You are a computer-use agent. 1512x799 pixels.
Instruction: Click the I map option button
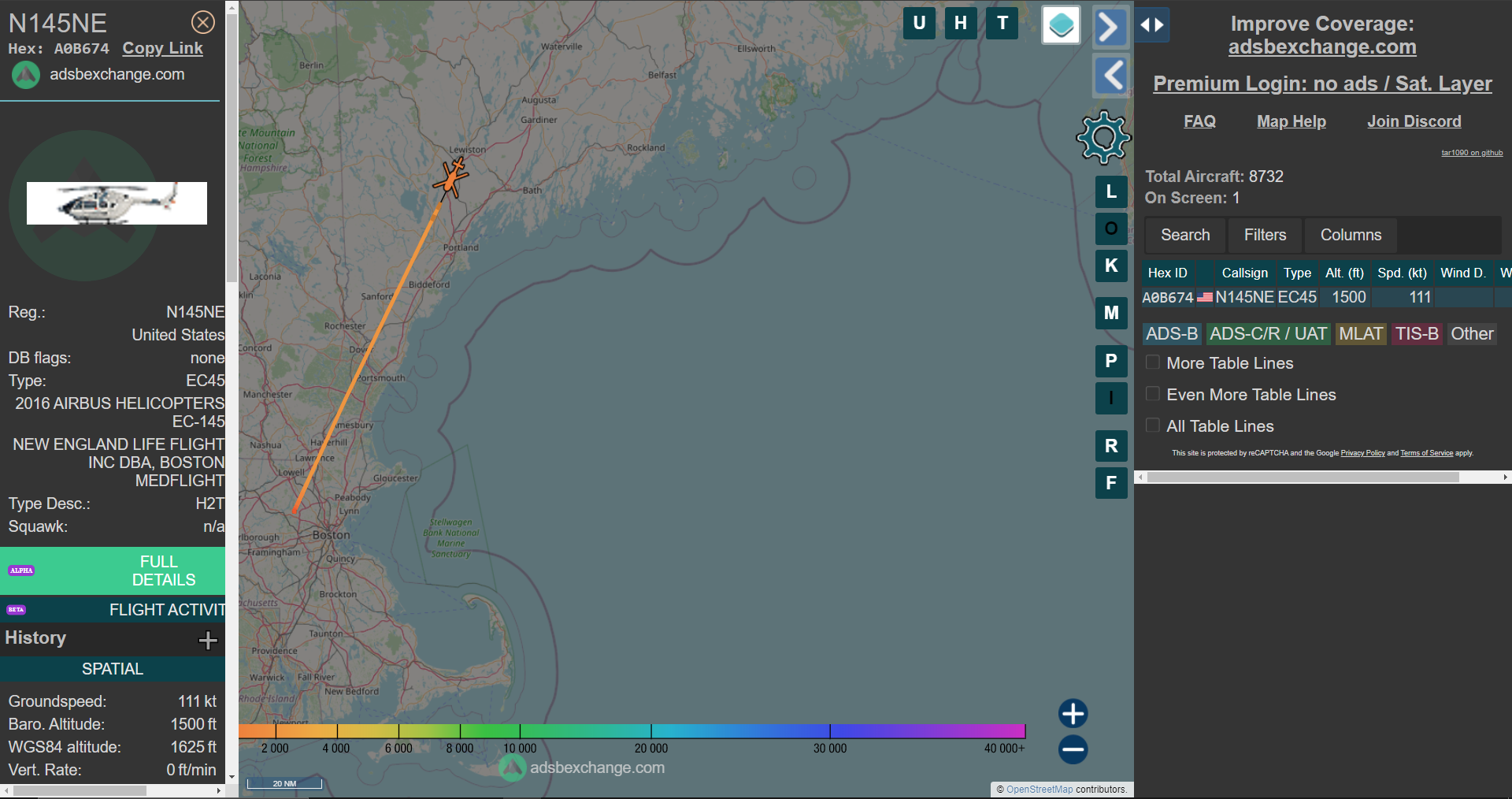pos(1111,398)
